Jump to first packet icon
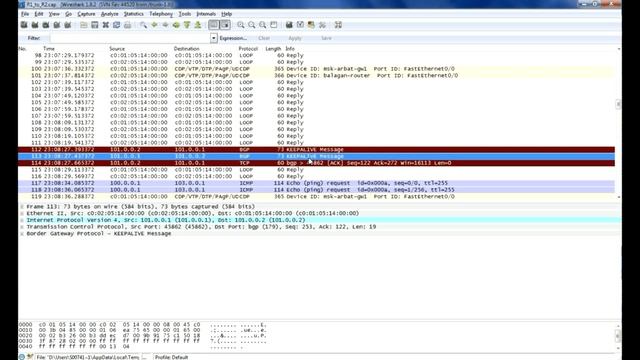The image size is (640, 360). (x=187, y=25)
